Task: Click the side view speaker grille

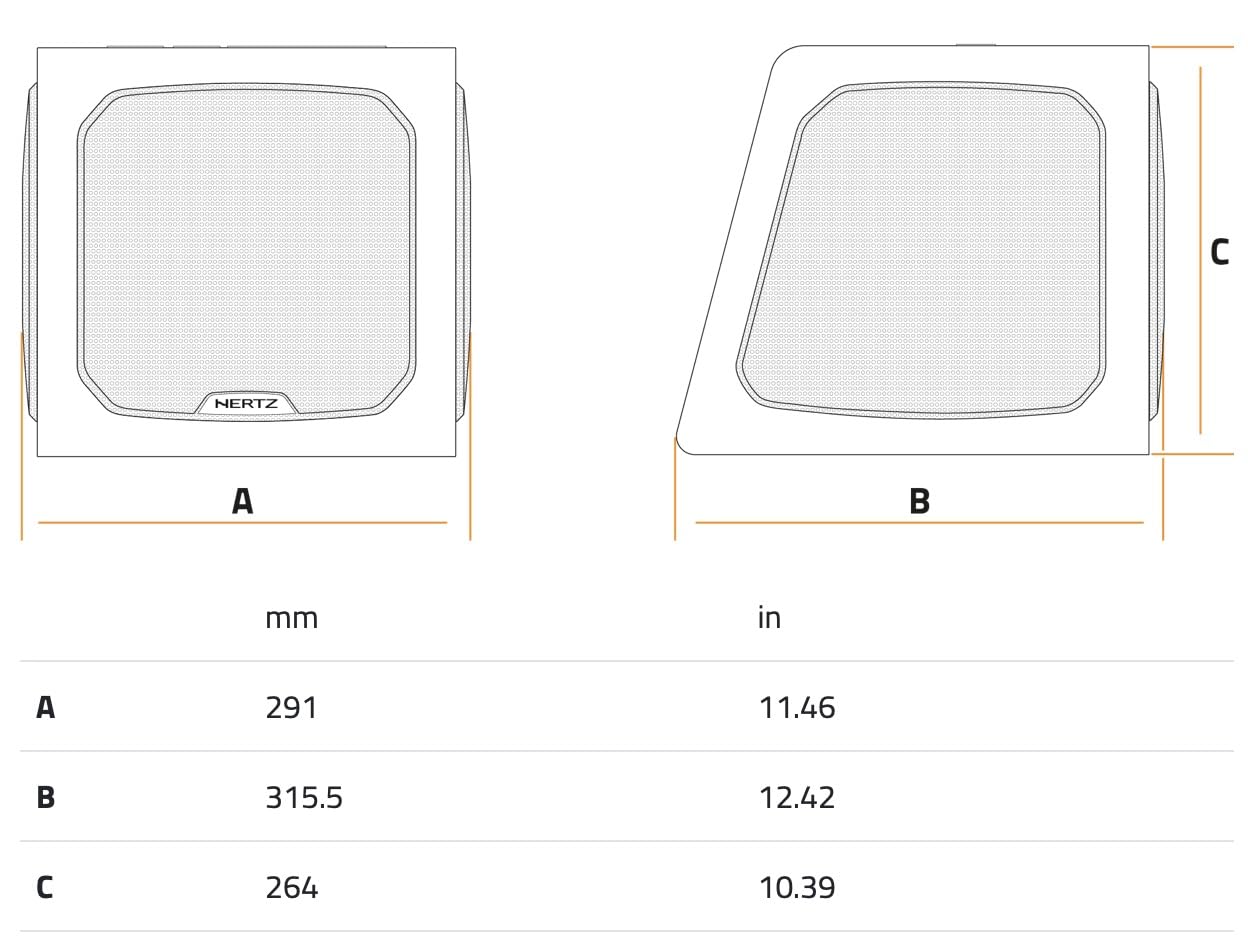Action: (923, 251)
